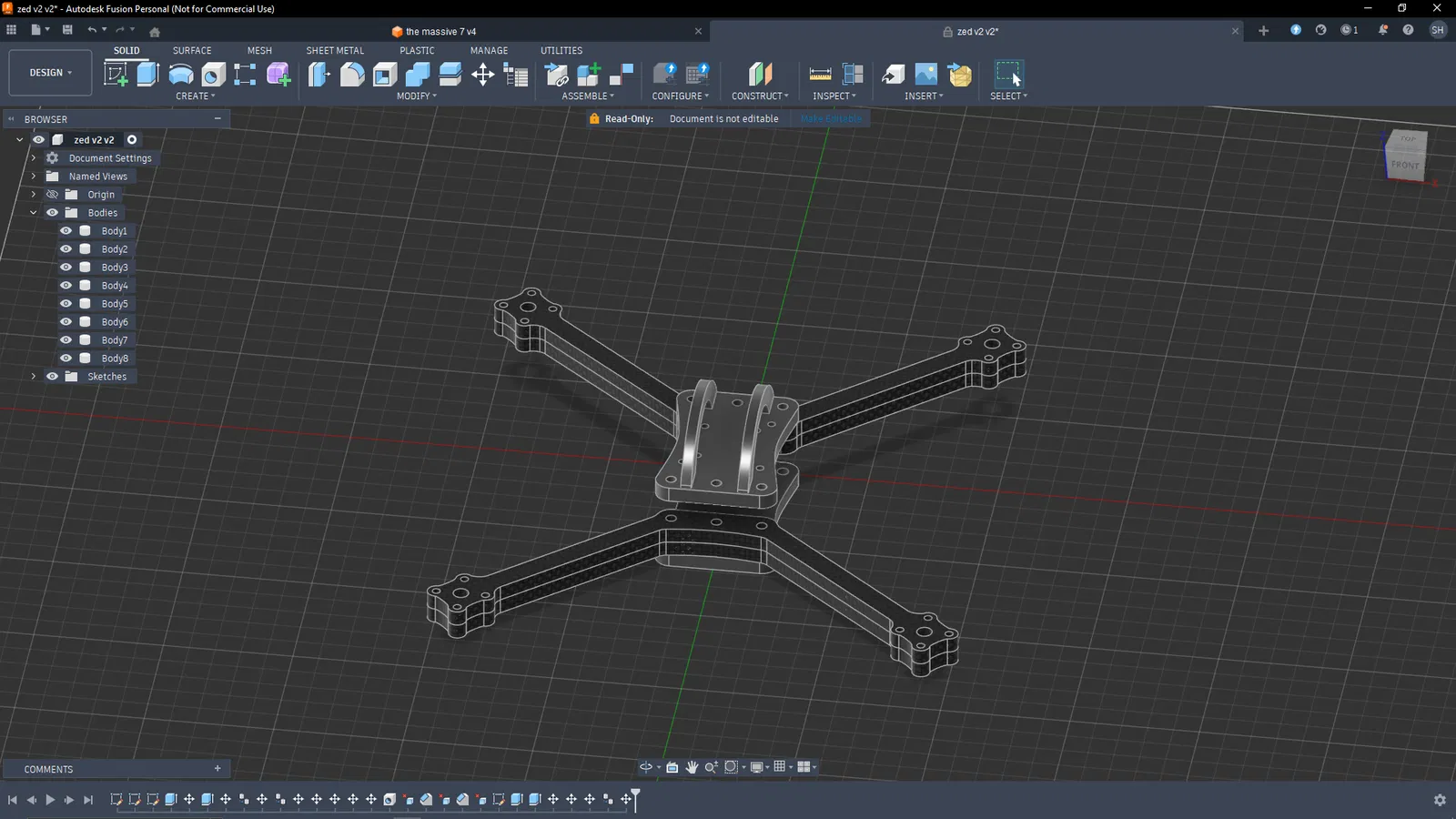Show the Origin folder via eye icon
Image resolution: width=1456 pixels, height=819 pixels.
pyautogui.click(x=52, y=195)
